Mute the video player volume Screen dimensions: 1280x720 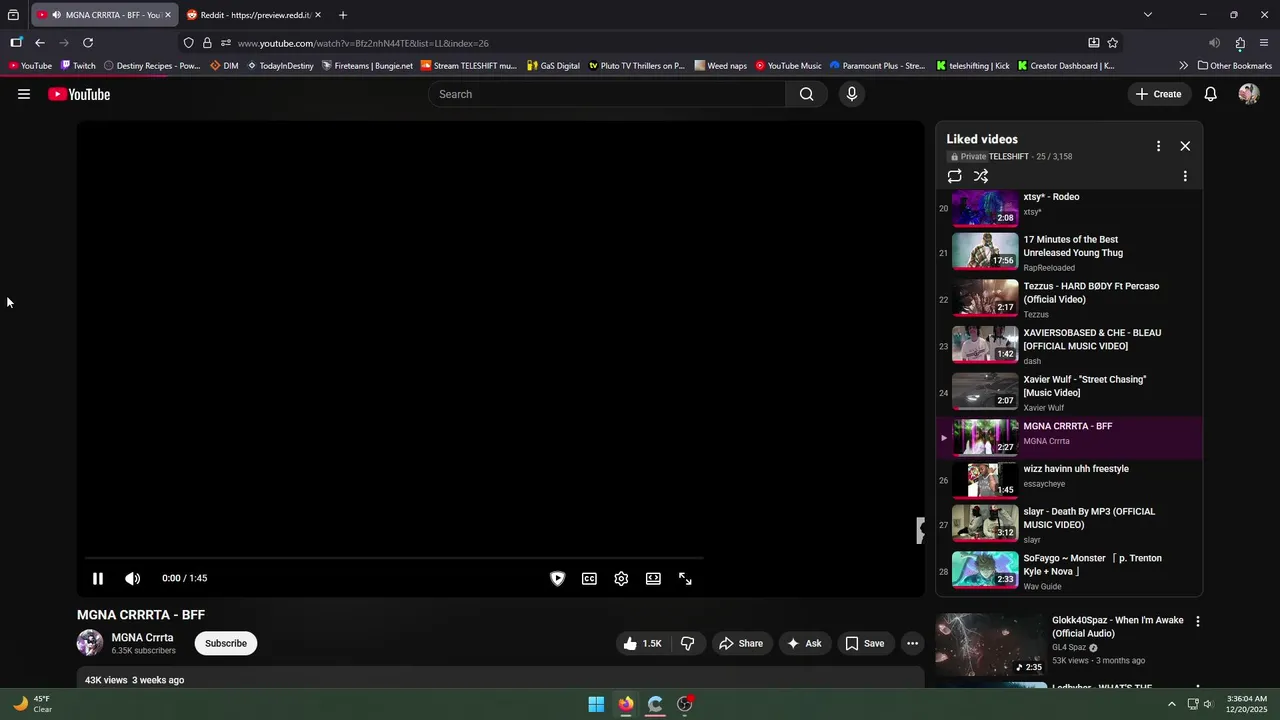132,578
